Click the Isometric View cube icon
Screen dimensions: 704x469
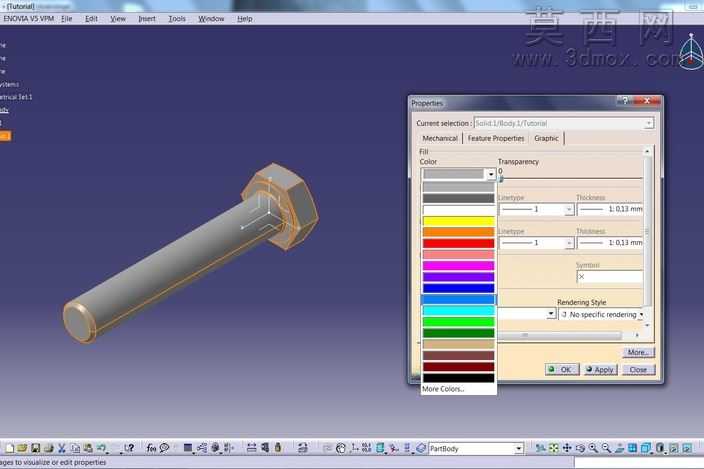646,448
